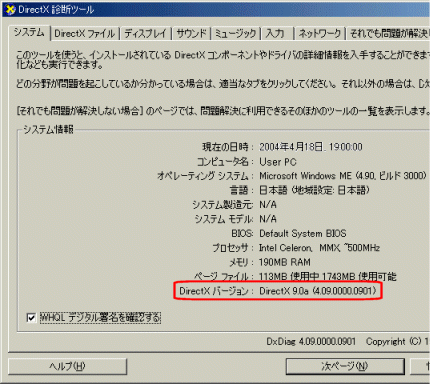Click the ヘルプ(H) button
The image size is (430, 384).
(x=67, y=366)
